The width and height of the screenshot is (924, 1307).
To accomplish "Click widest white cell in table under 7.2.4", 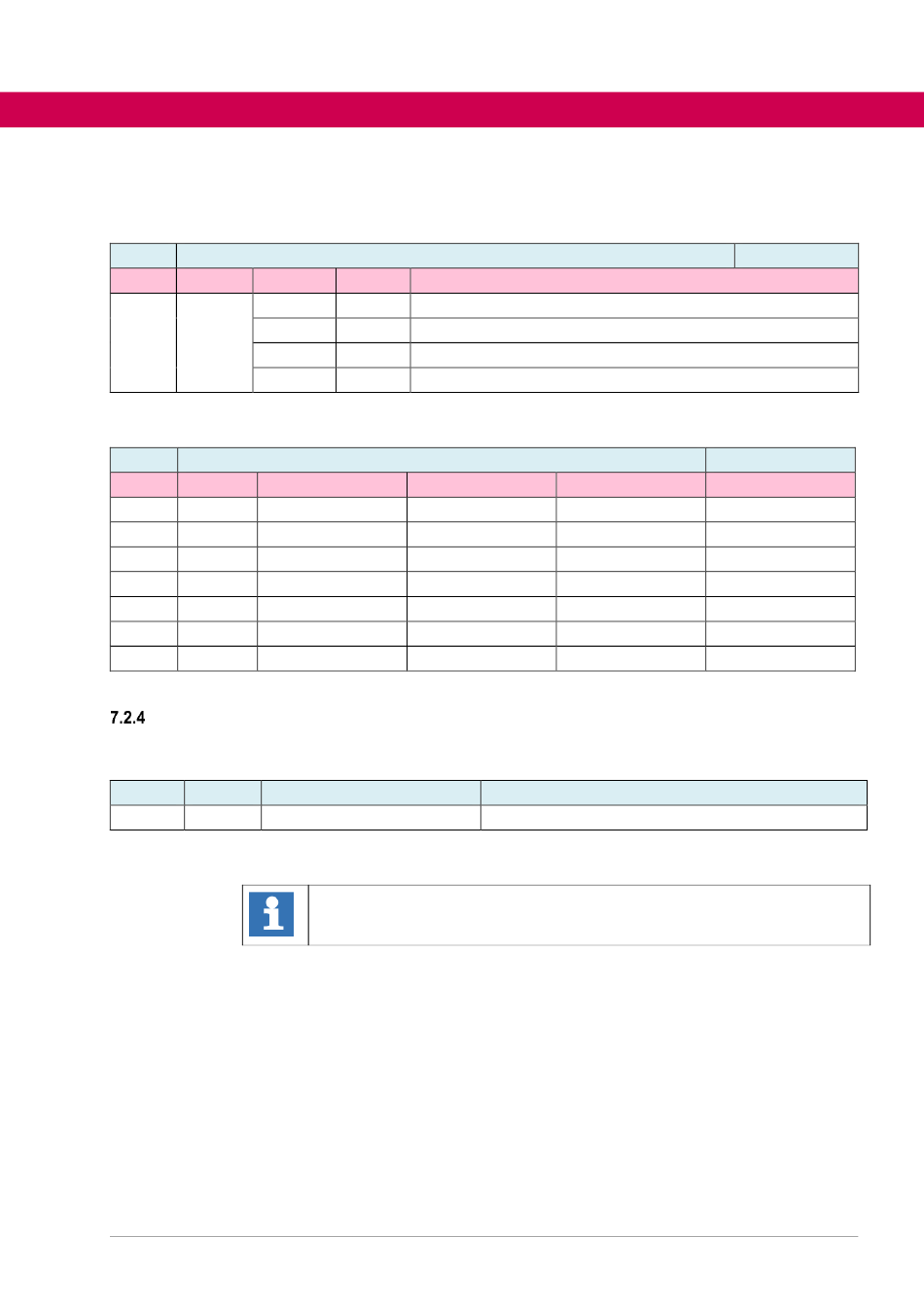I will coord(673,818).
